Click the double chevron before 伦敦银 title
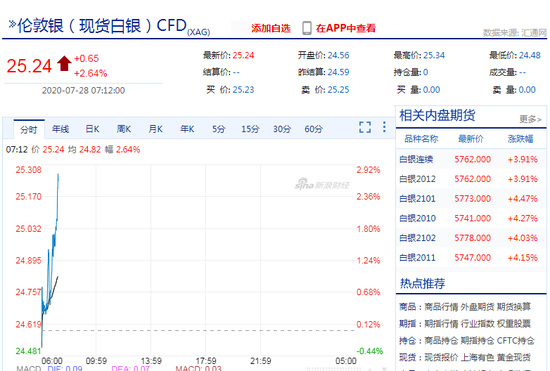Screen dimensions: 550x371 click(x=12, y=24)
